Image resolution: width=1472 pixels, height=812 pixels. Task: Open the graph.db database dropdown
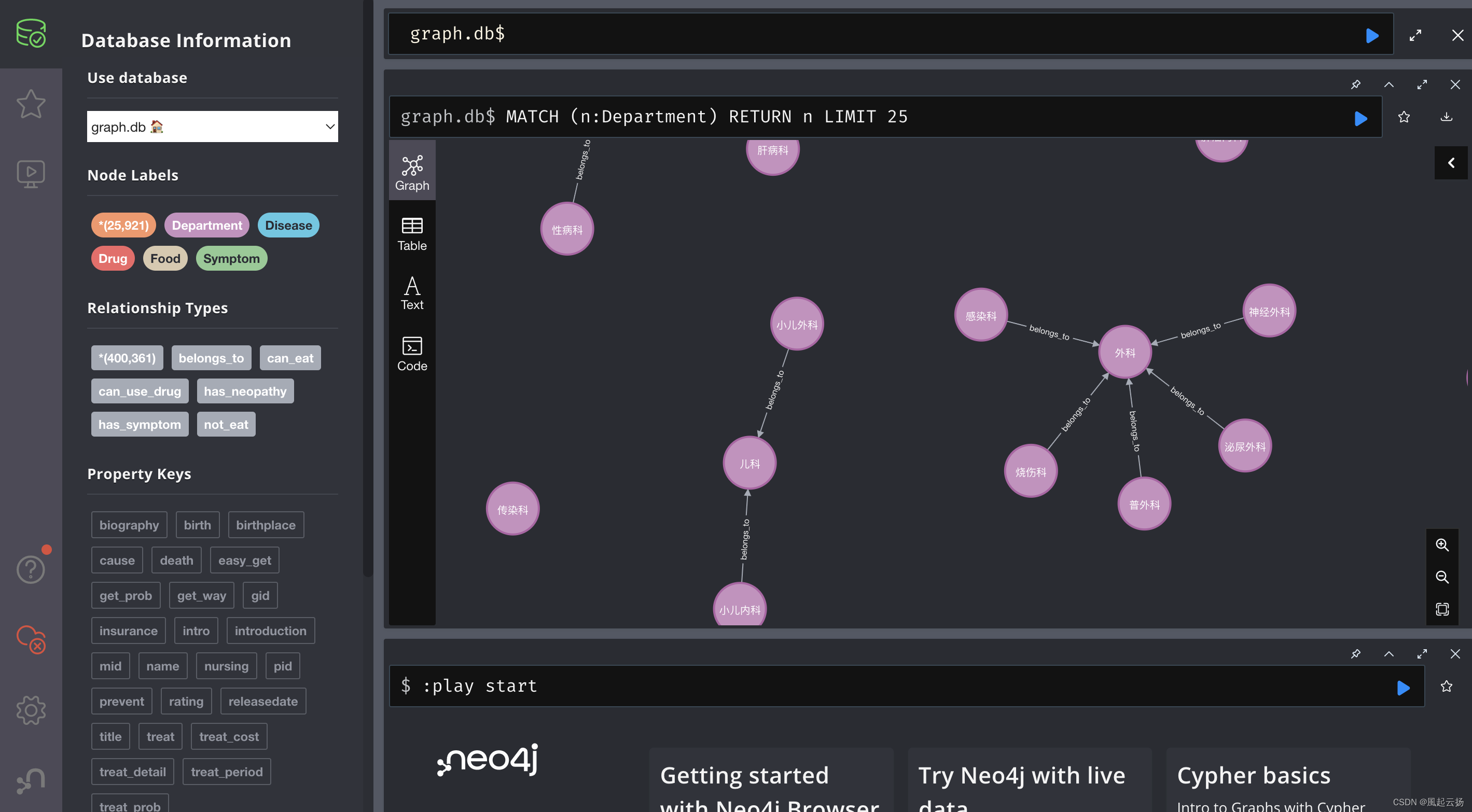tap(212, 127)
